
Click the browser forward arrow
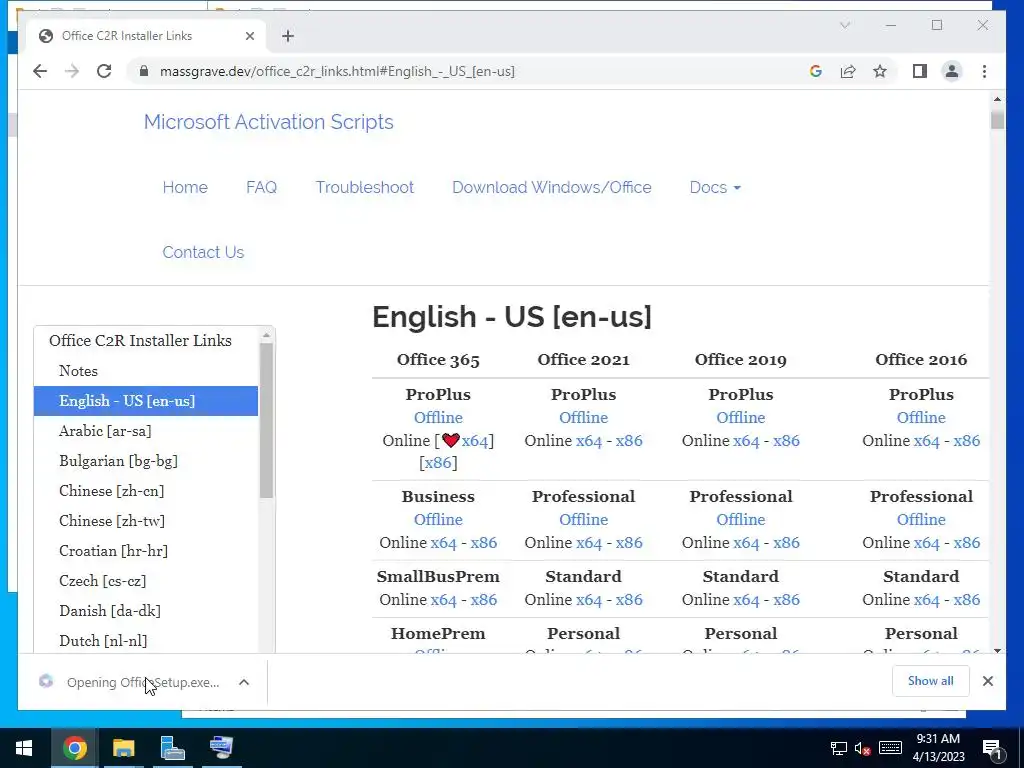click(x=72, y=71)
